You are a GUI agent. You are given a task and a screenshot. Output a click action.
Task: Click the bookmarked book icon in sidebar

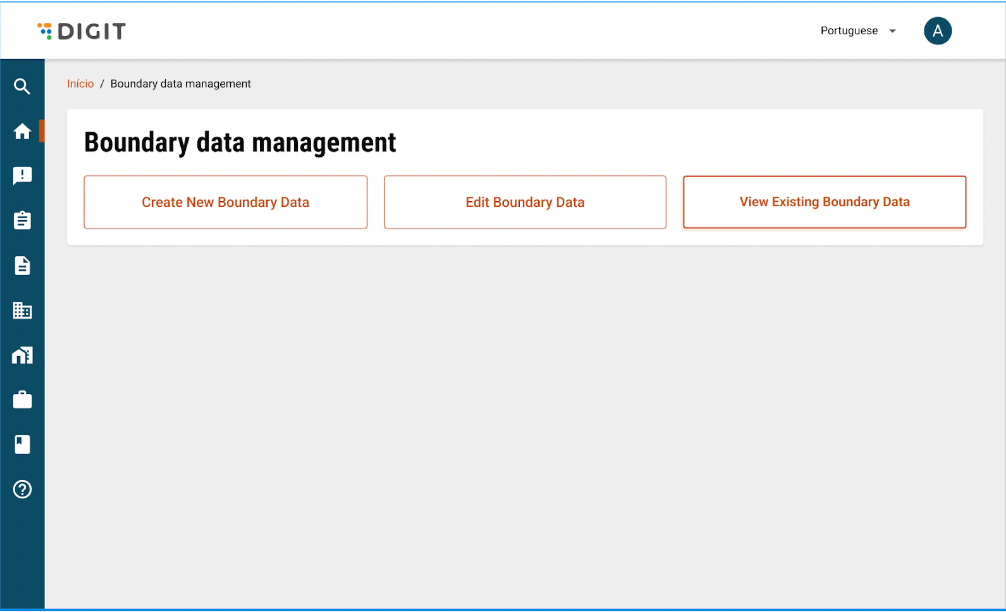point(22,444)
